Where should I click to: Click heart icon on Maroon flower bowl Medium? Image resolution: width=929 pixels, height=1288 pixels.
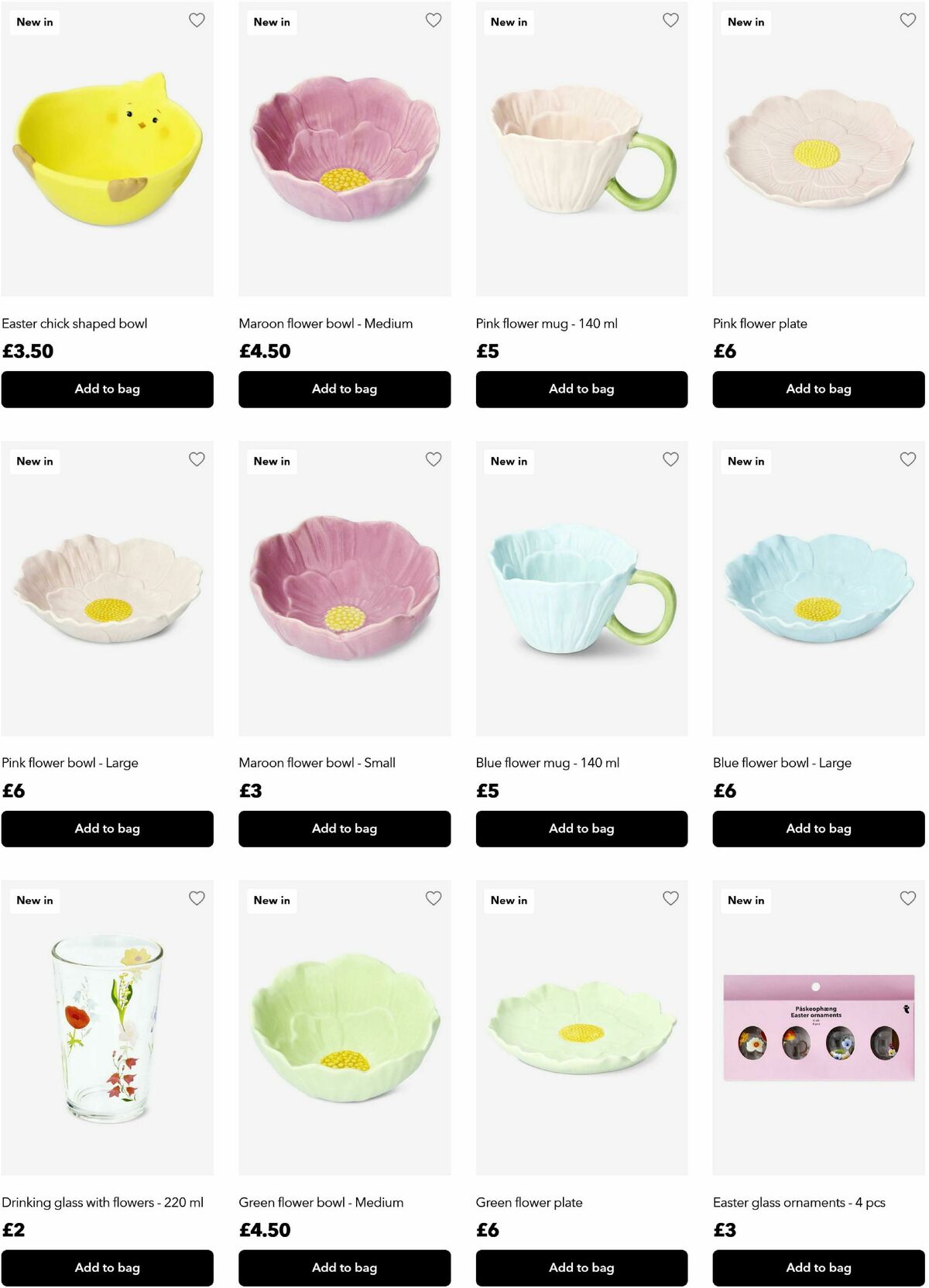pos(434,20)
